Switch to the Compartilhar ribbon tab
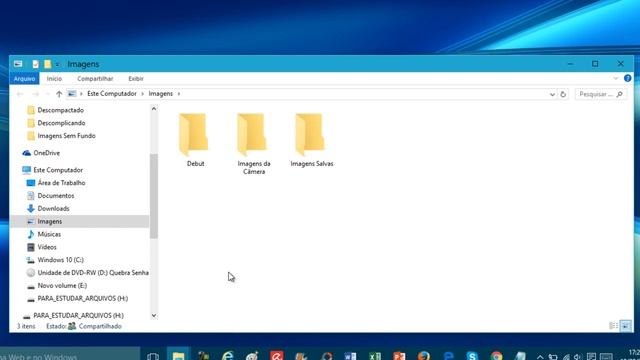The width and height of the screenshot is (640, 360). [x=95, y=78]
